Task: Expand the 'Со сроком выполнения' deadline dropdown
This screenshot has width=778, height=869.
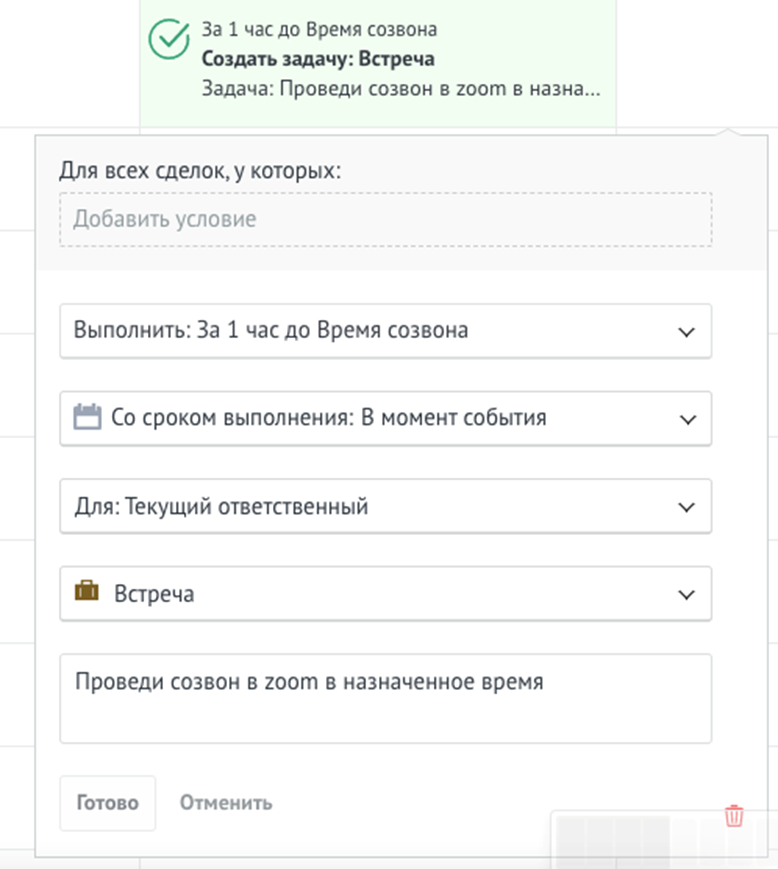Action: (385, 418)
